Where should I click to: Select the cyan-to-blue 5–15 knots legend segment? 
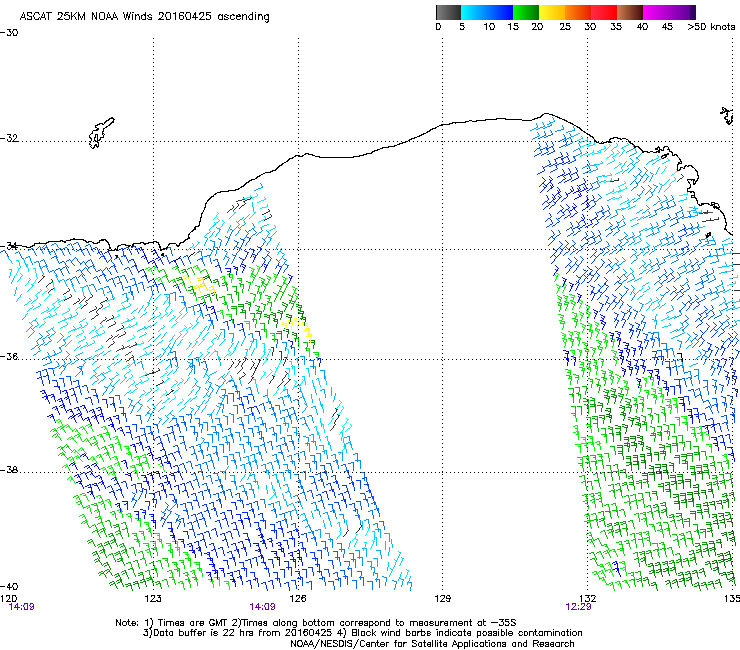(x=487, y=12)
